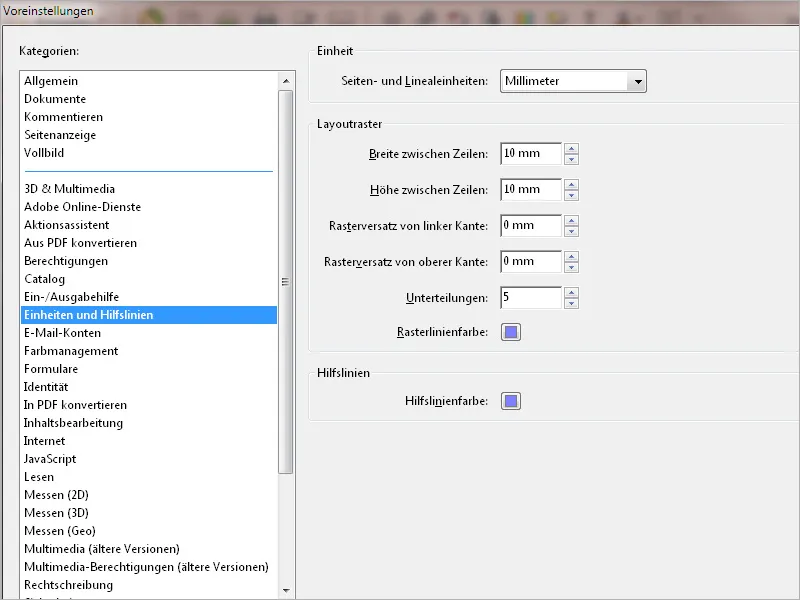Select Einheiten und Hilfslinien category

pyautogui.click(x=149, y=315)
